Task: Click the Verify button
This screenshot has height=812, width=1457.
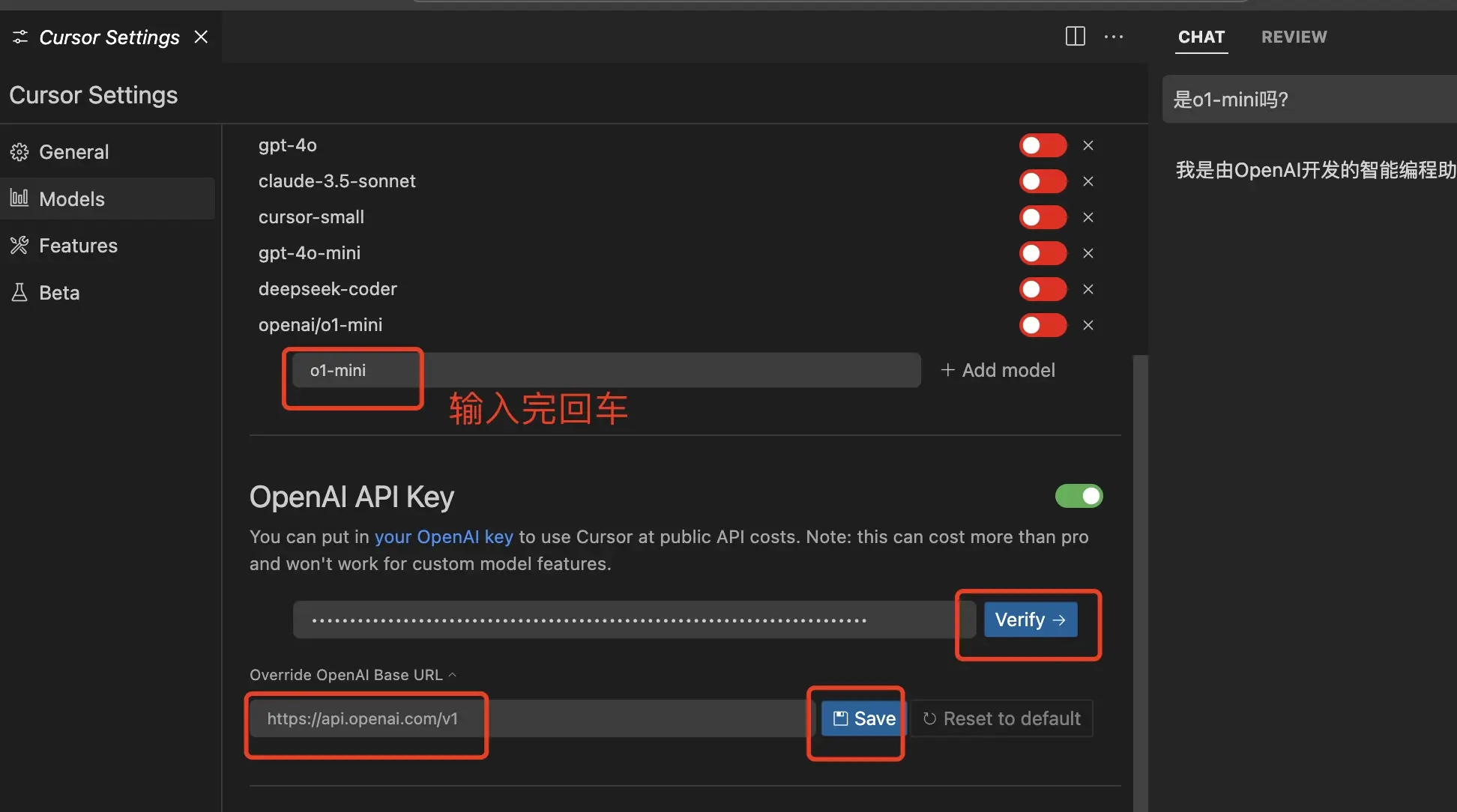Action: [x=1031, y=619]
